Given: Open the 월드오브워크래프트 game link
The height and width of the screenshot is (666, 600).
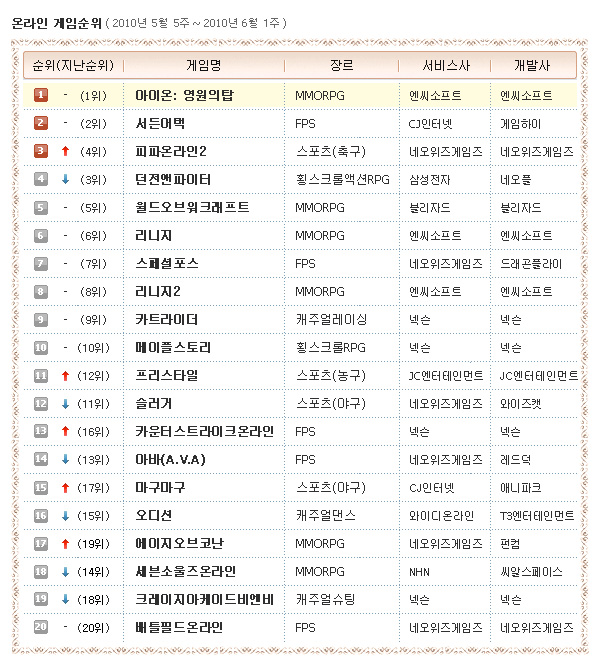Looking at the screenshot, I should 192,207.
